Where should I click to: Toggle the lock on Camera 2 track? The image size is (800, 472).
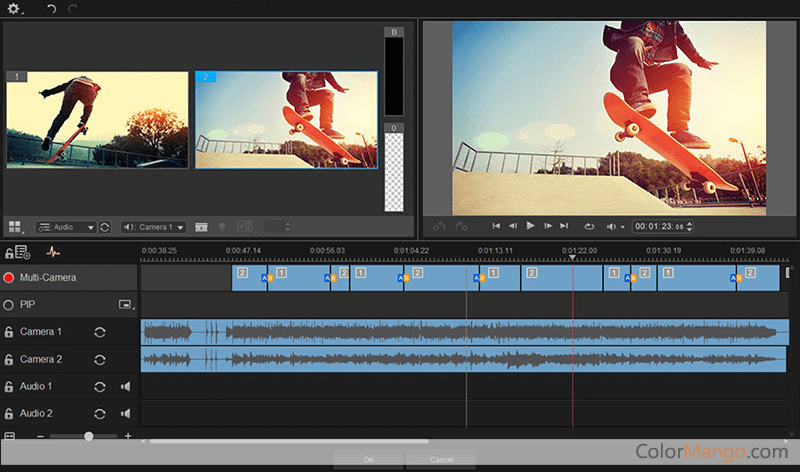9,359
